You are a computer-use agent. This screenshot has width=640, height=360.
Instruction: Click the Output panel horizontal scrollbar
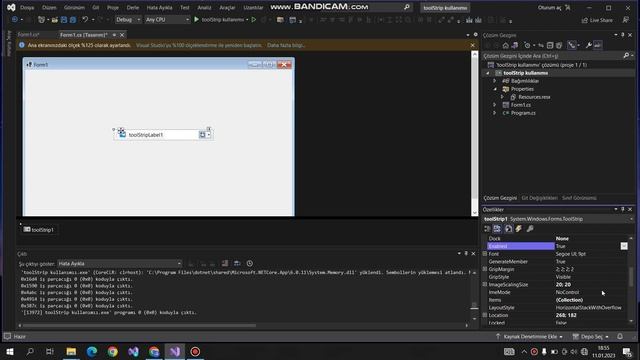coord(140,325)
